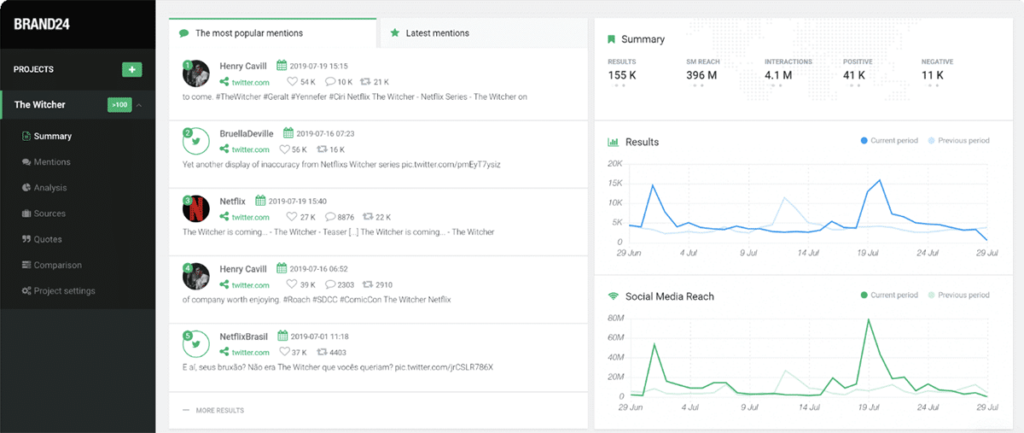This screenshot has height=433, width=1024.
Task: Click the Netflix logo avatar
Action: pyautogui.click(x=196, y=208)
